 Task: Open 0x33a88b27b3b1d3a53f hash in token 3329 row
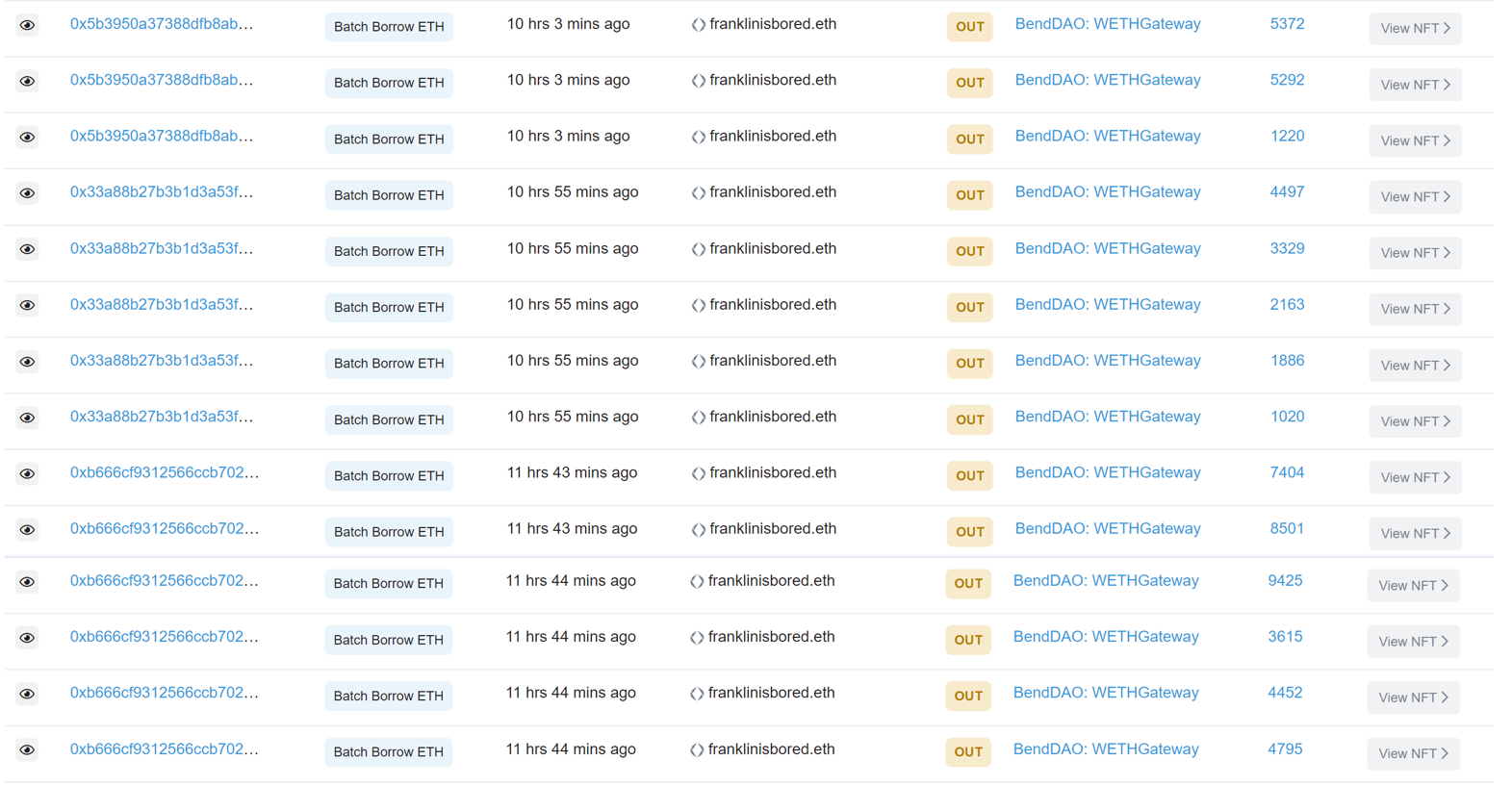[x=162, y=249]
